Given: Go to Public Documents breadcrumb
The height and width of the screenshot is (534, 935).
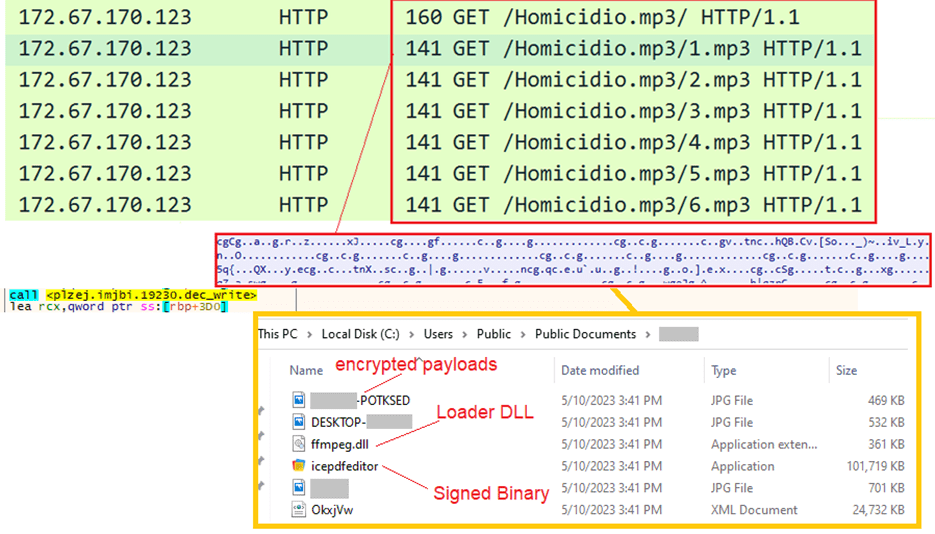Looking at the screenshot, I should [585, 334].
